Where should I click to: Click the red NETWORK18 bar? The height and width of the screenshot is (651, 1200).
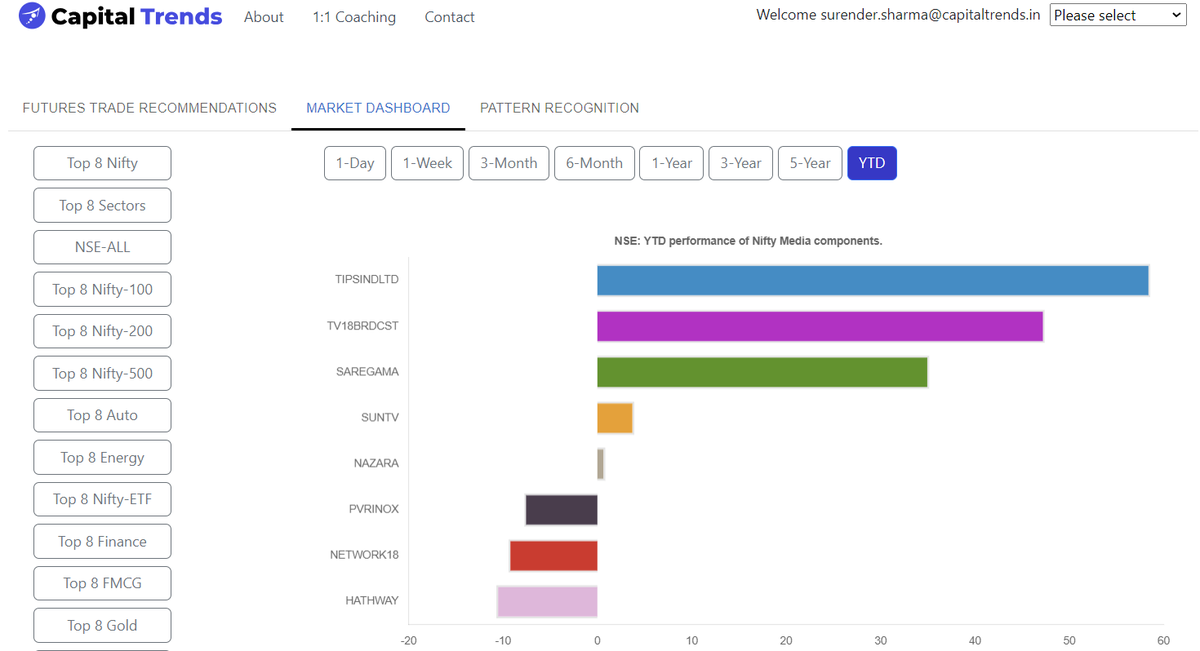coord(554,556)
